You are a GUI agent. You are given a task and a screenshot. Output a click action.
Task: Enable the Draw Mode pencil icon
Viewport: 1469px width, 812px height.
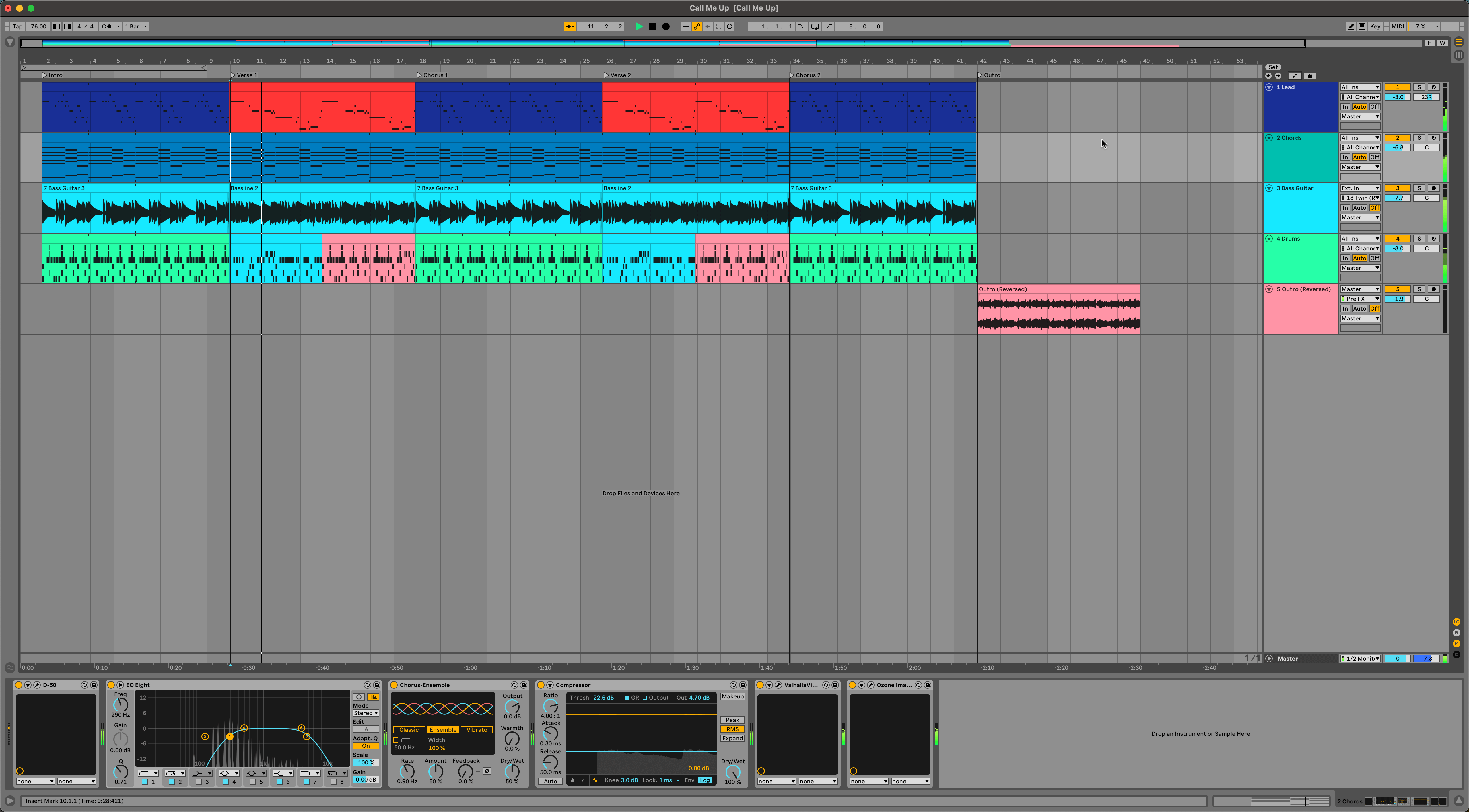point(1351,26)
